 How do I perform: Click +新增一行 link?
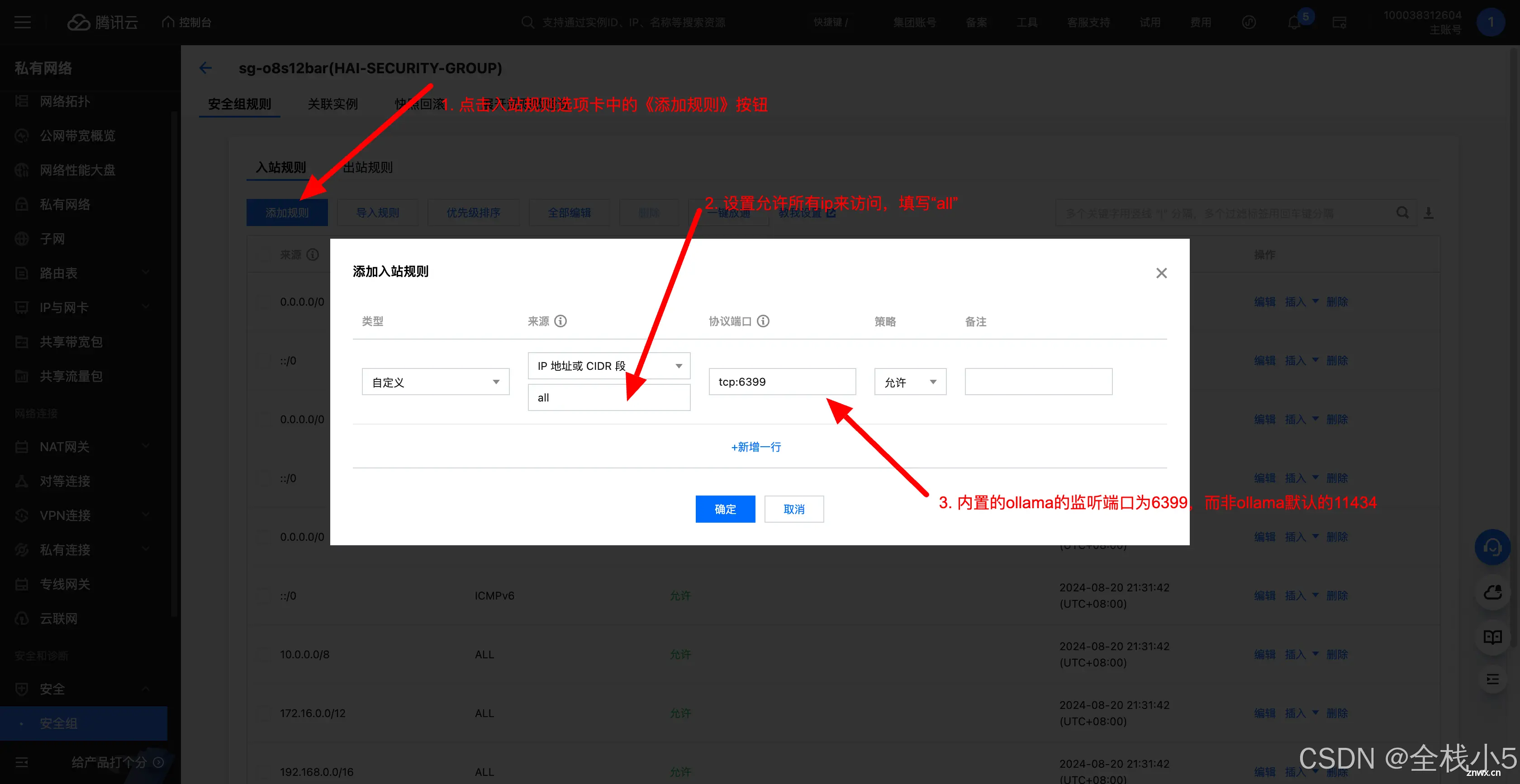(756, 447)
